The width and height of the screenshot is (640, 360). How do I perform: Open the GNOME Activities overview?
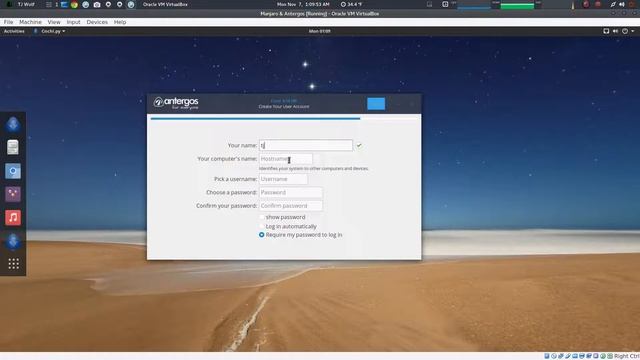point(14,31)
